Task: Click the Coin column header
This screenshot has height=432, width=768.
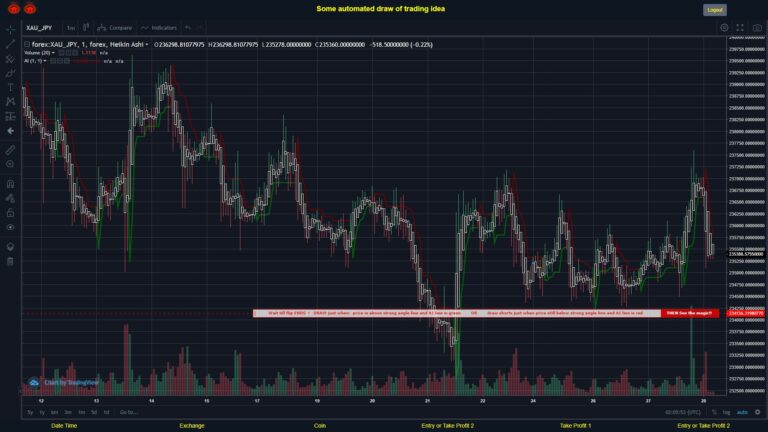Action: point(319,426)
